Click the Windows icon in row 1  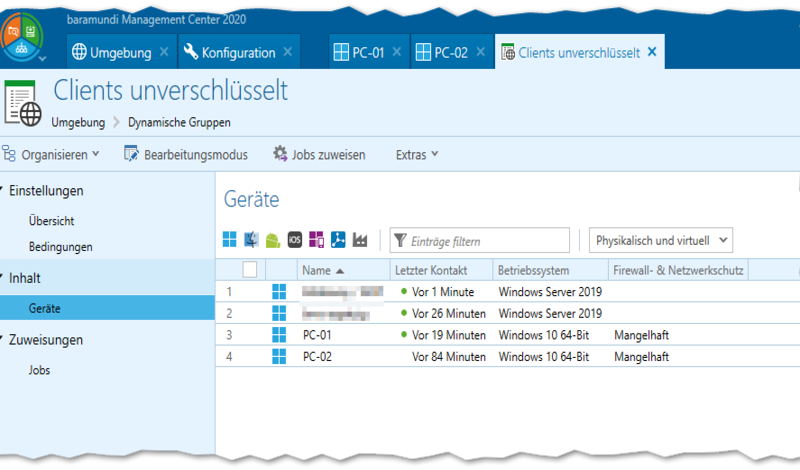279,292
